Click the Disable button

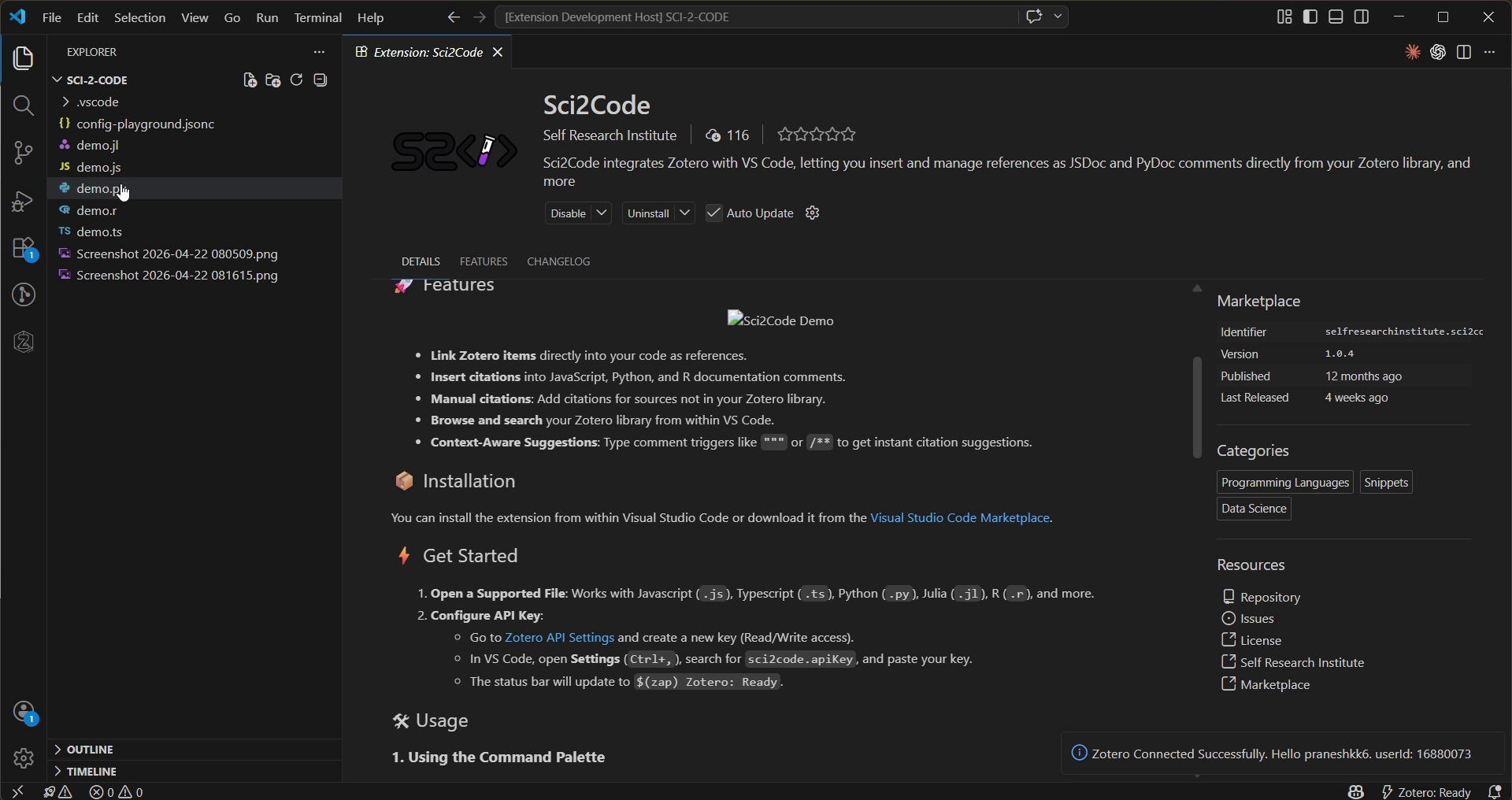point(568,213)
